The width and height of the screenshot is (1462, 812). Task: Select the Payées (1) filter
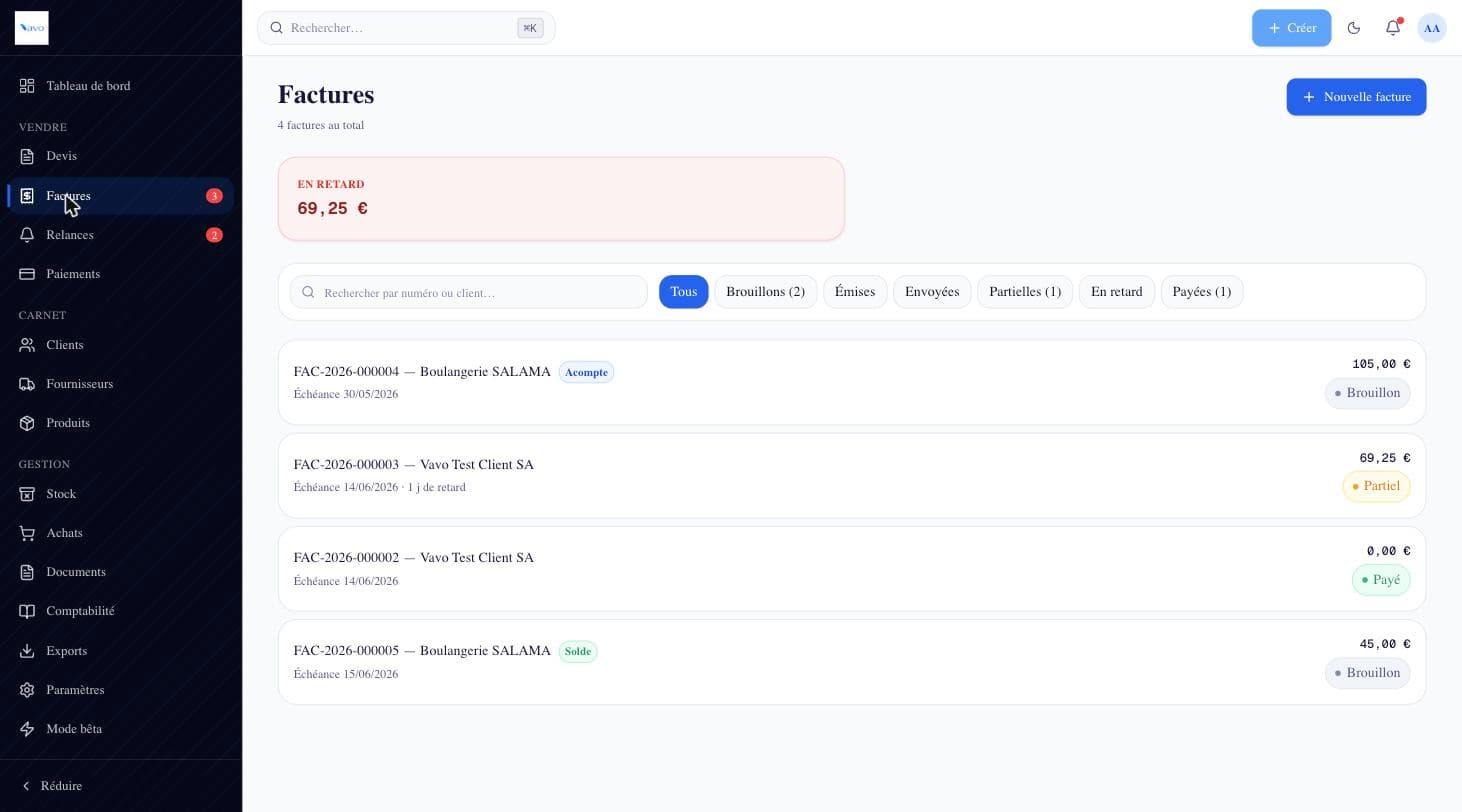pos(1201,292)
